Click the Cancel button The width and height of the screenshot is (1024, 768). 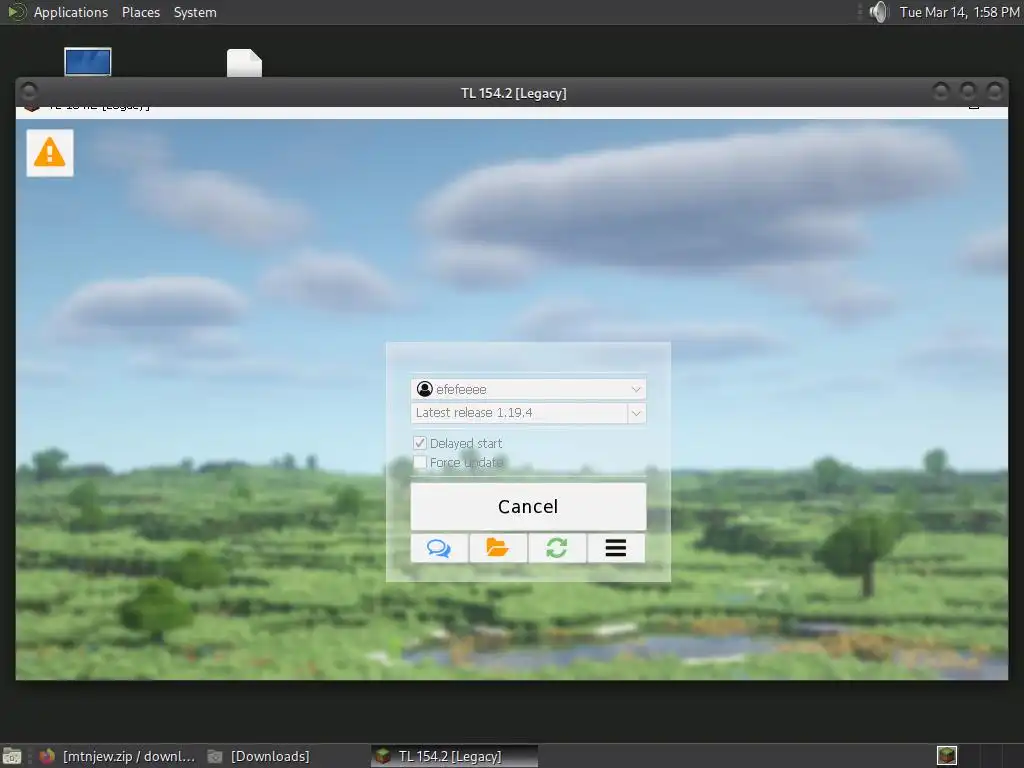tap(528, 506)
